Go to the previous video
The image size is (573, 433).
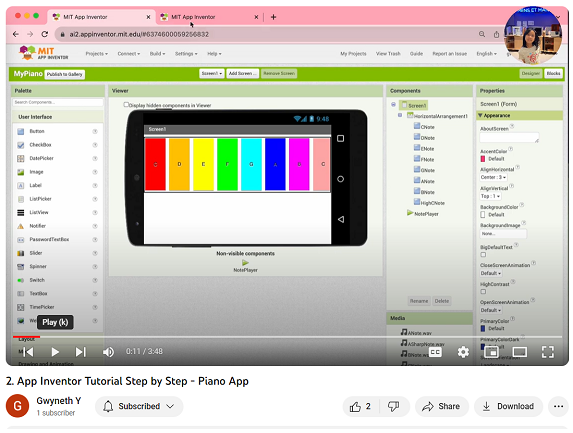click(x=27, y=352)
